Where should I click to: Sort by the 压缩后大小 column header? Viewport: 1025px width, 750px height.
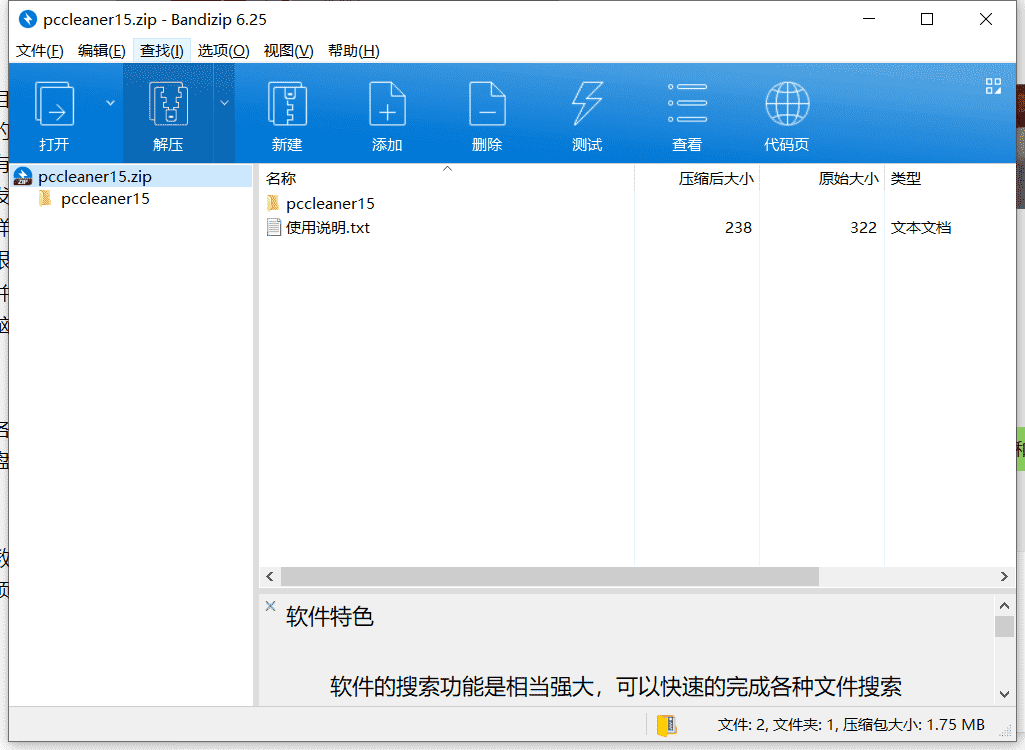click(x=697, y=178)
